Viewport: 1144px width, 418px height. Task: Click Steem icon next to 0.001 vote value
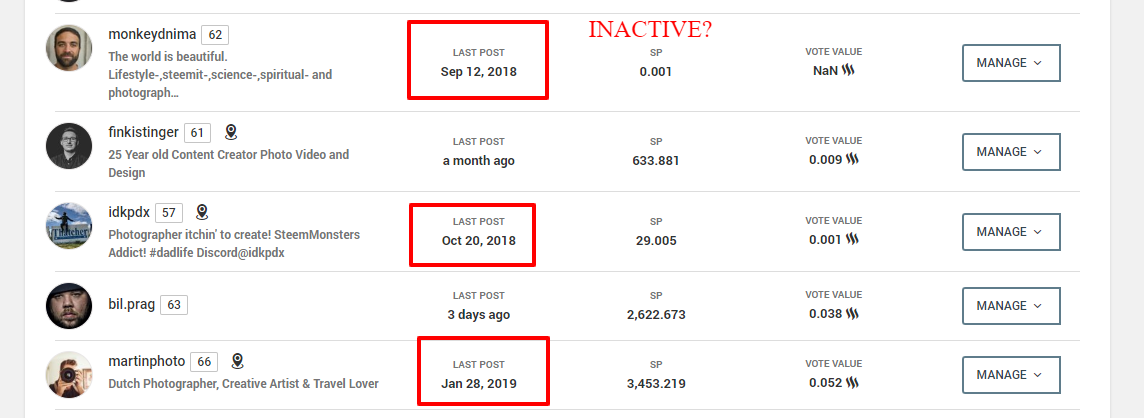[x=853, y=240]
